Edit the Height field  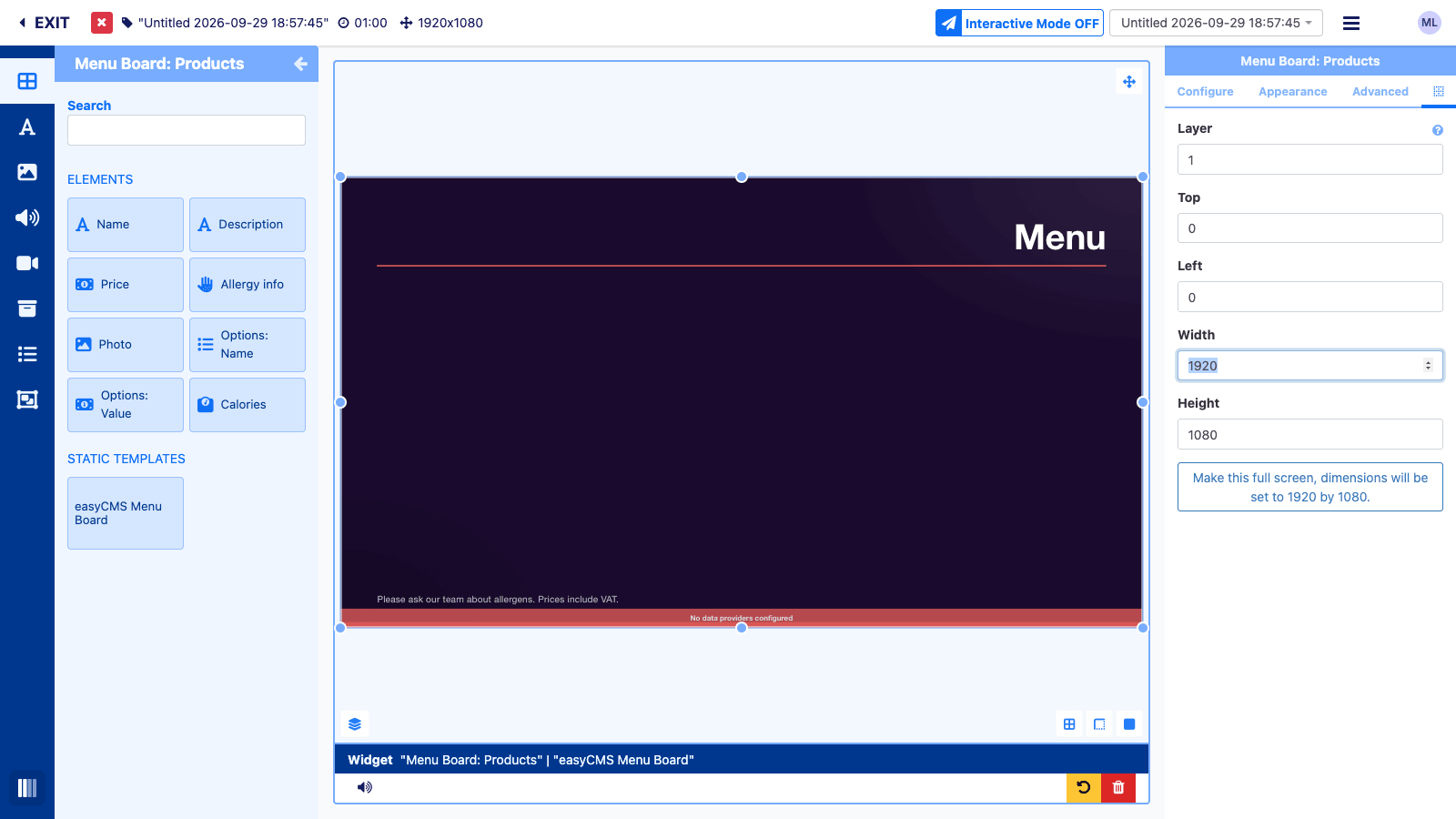click(x=1310, y=435)
